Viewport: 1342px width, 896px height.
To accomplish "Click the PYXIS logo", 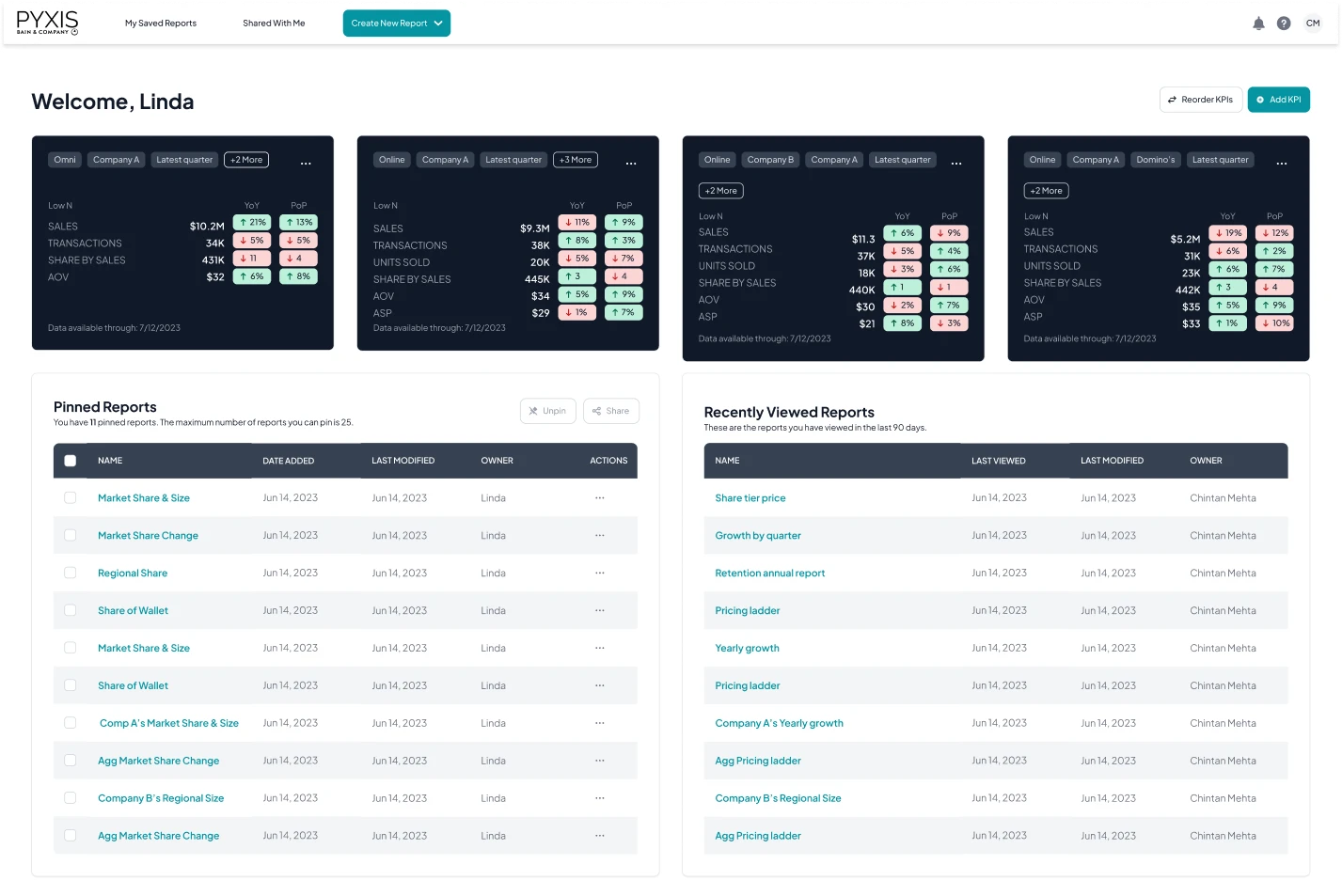I will point(47,22).
